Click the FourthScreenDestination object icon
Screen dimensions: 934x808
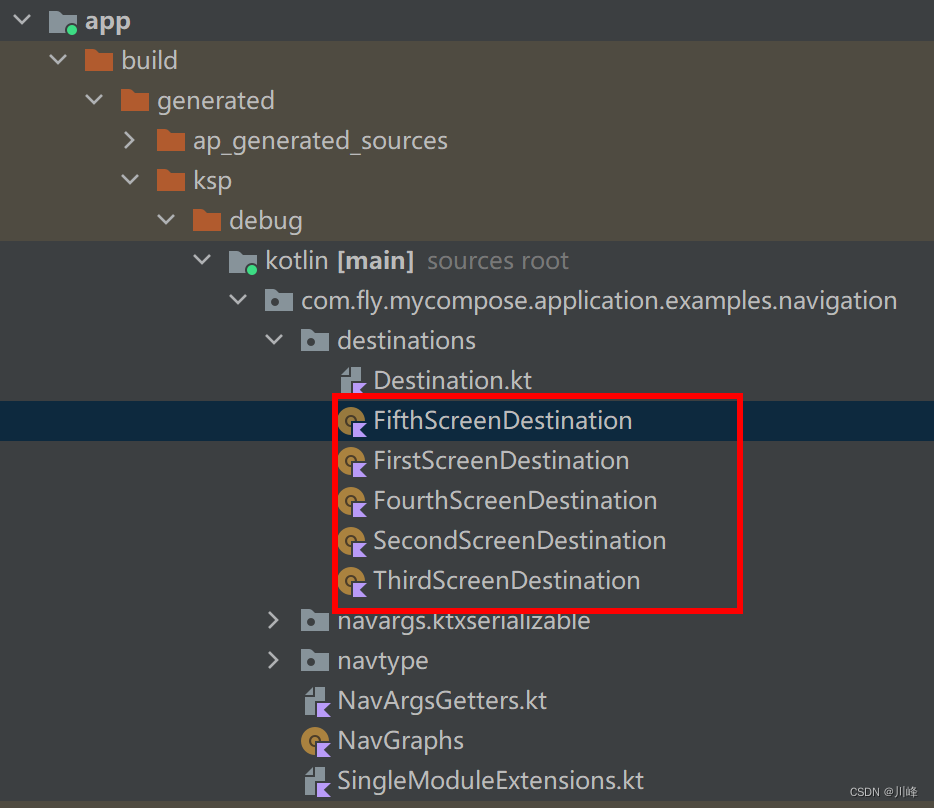pyautogui.click(x=352, y=501)
